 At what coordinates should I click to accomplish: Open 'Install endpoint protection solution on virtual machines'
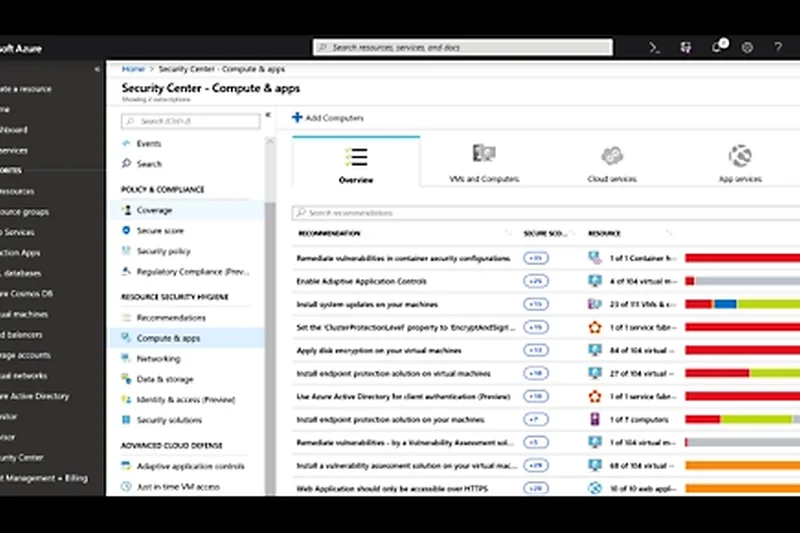click(393, 373)
